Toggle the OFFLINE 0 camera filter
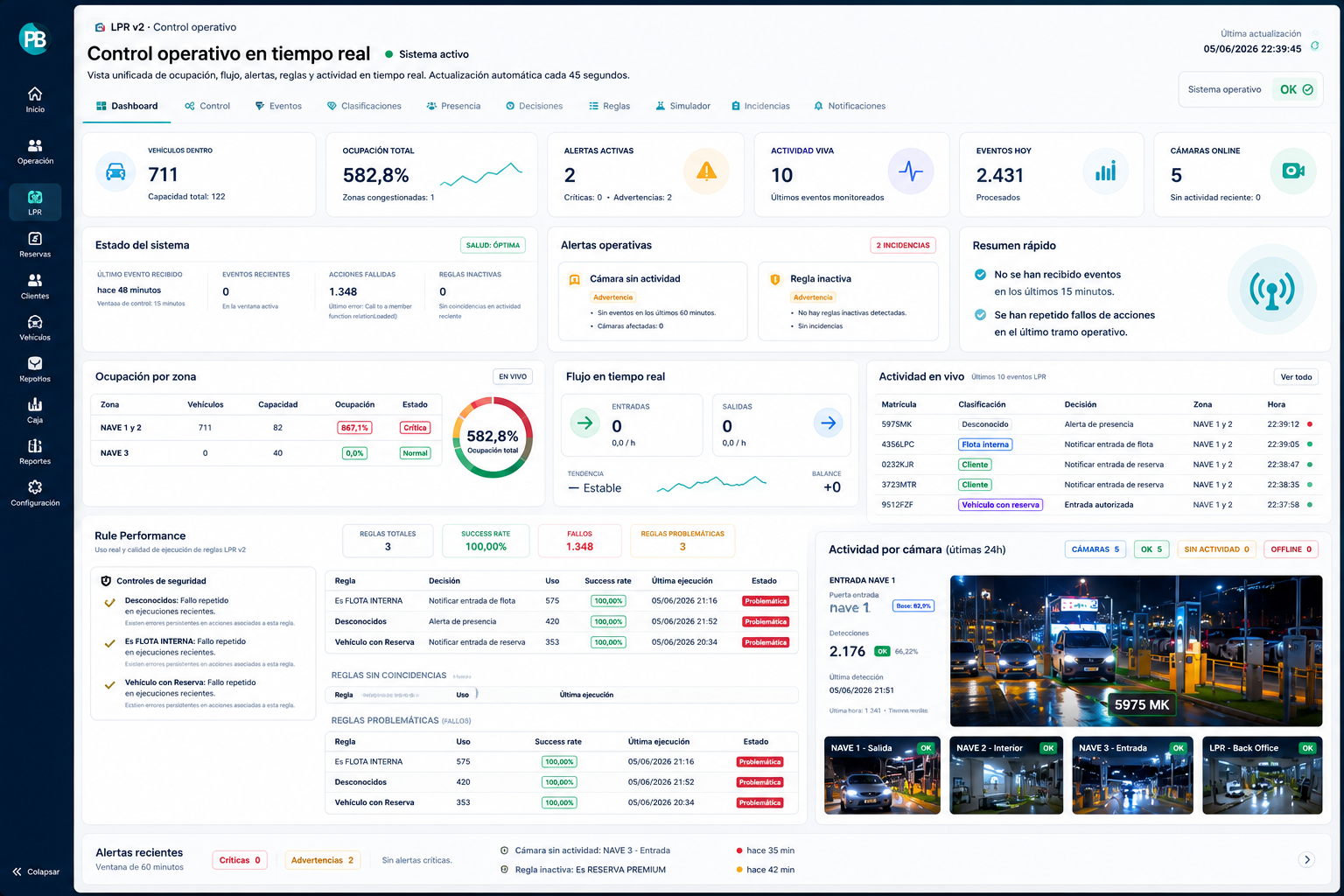 [x=1291, y=549]
